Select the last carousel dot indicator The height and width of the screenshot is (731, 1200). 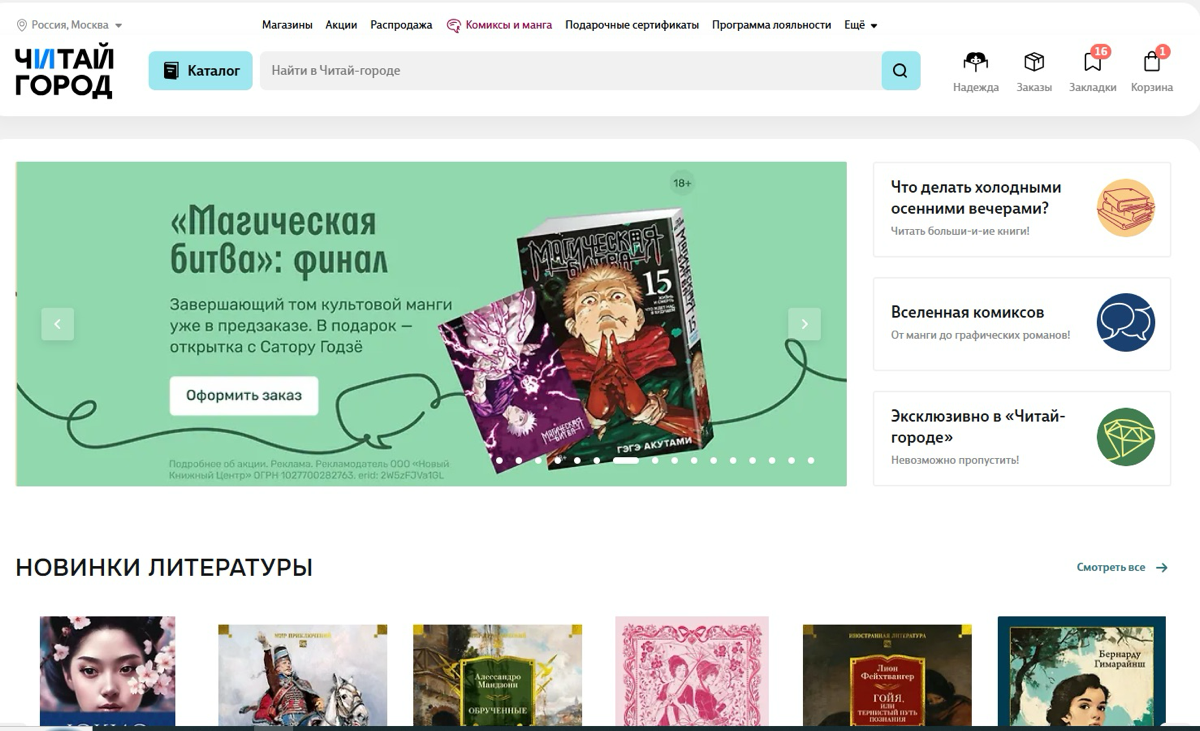(x=811, y=461)
